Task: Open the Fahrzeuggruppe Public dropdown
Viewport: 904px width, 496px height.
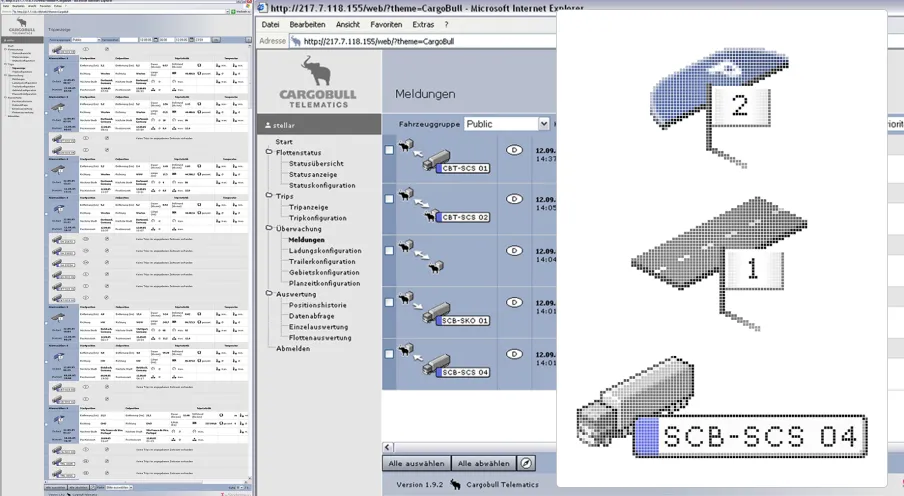Action: 507,124
